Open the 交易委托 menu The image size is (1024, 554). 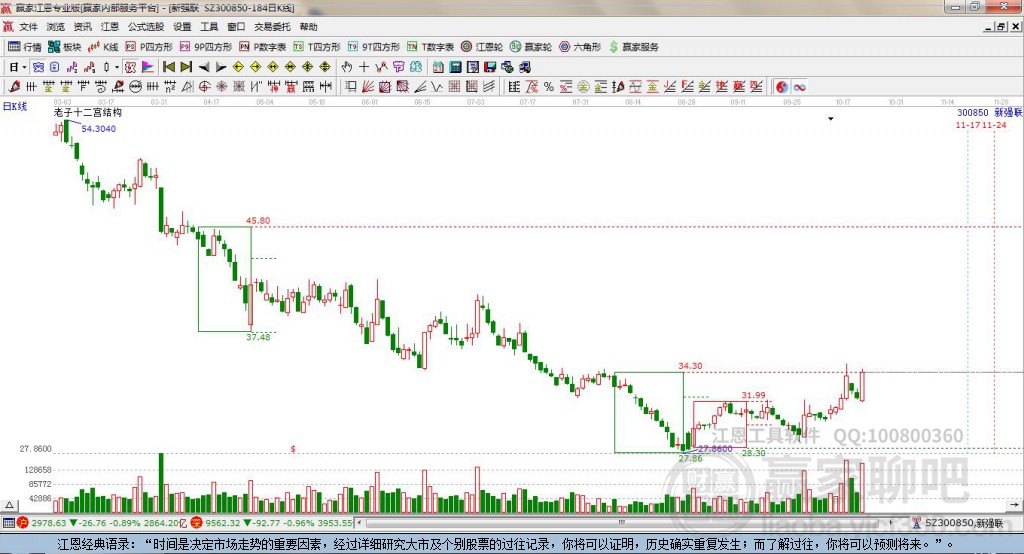272,27
